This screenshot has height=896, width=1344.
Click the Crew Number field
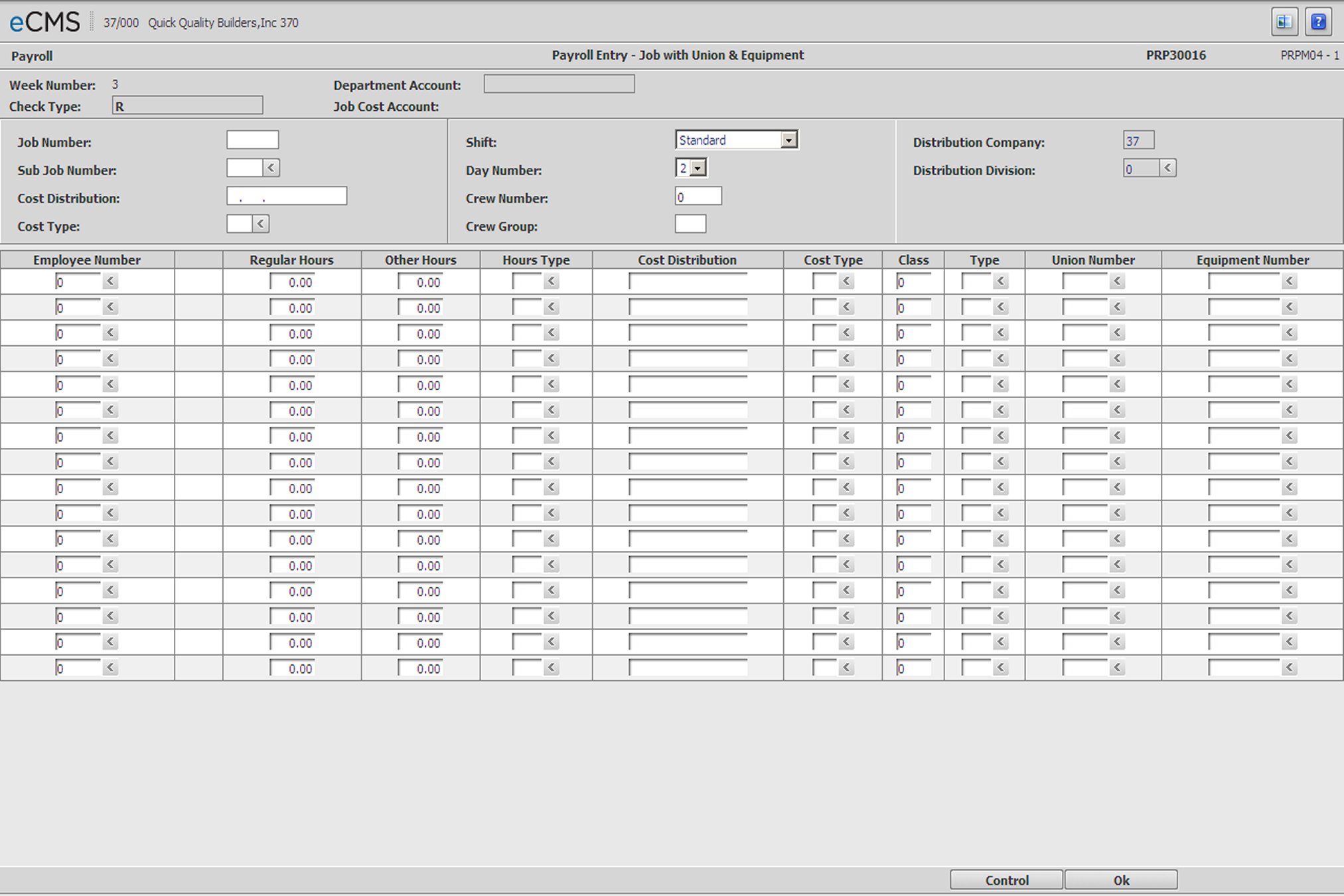(x=698, y=196)
